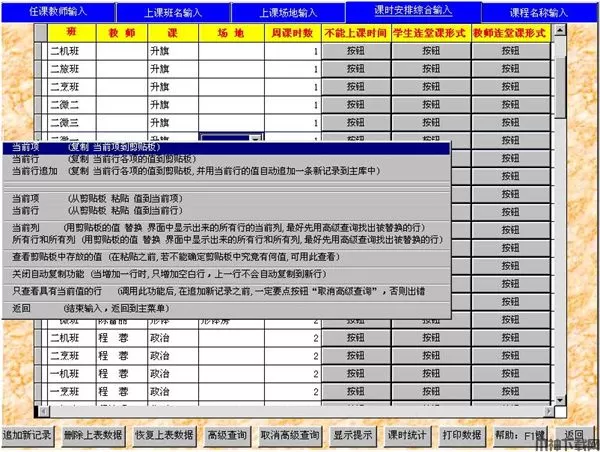Image resolution: width=600 pixels, height=452 pixels.
Task: Open the 上课班名输入 tab
Action: (x=173, y=13)
